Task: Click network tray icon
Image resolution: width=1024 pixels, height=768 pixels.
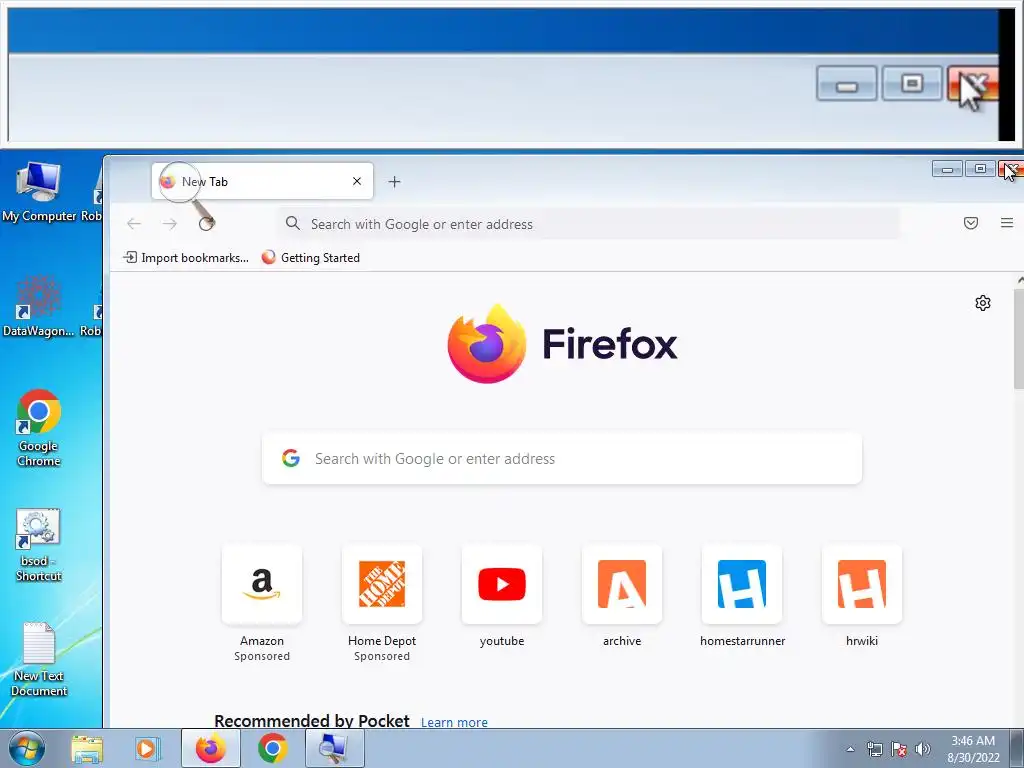Action: (874, 749)
